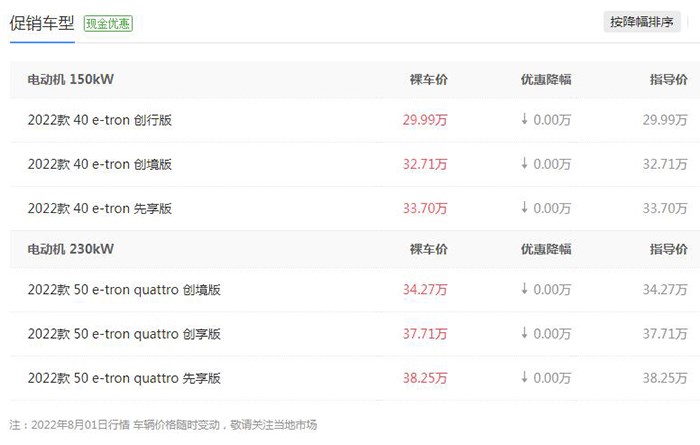Click gray guide price 38.25万
The height and width of the screenshot is (445, 700).
(x=665, y=378)
